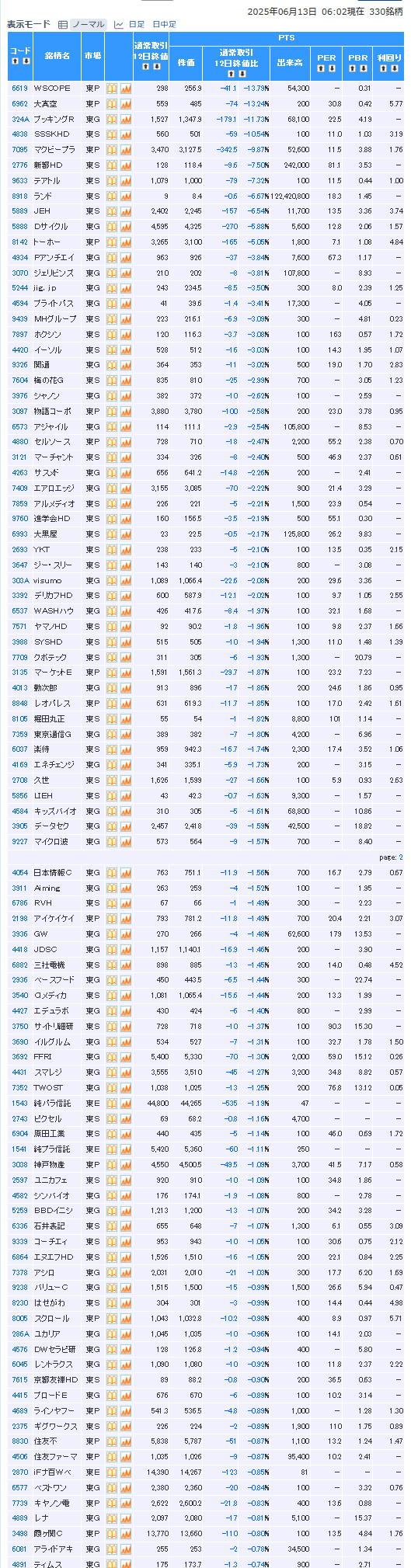The image size is (411, 1568).
Task: Open chart icon for 3692 FFRI
Action: click(x=125, y=1057)
